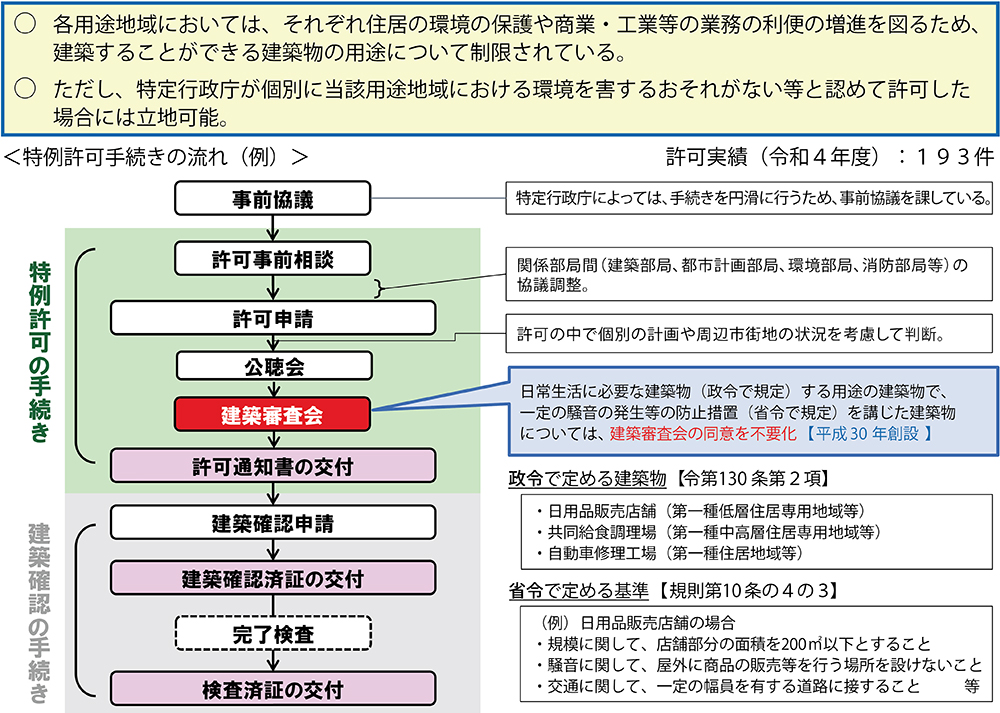Viewport: 1000px width, 713px height.
Task: Click the gray 建築確認の手続き vertical label
Action: point(39,600)
